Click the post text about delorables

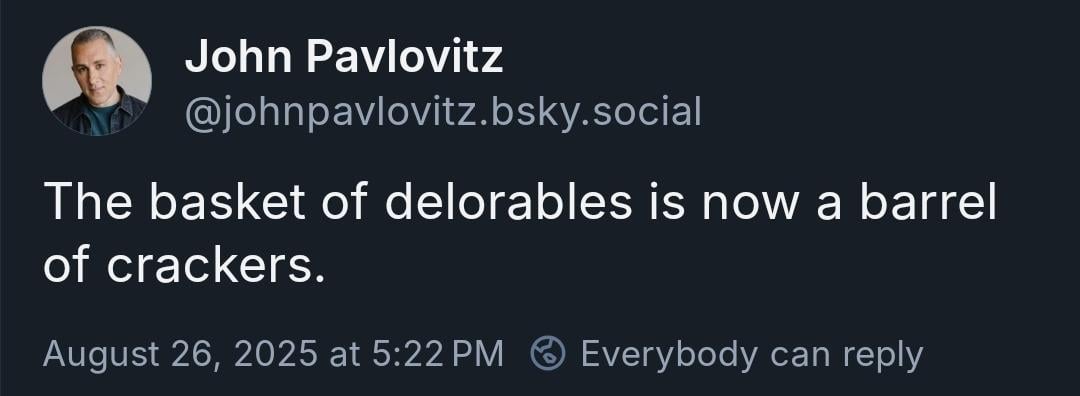pyautogui.click(x=520, y=234)
